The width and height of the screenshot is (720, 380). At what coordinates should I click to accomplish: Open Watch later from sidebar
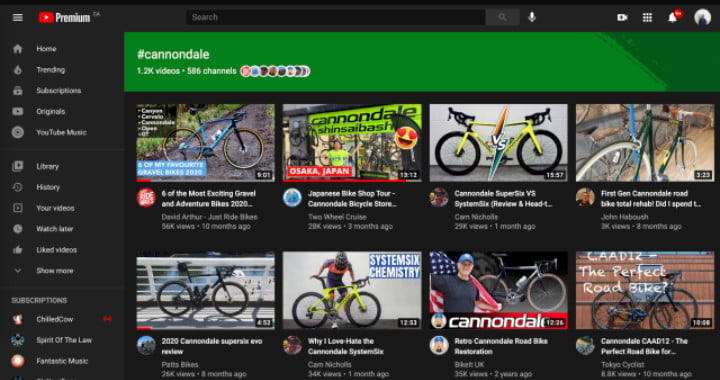point(62,229)
